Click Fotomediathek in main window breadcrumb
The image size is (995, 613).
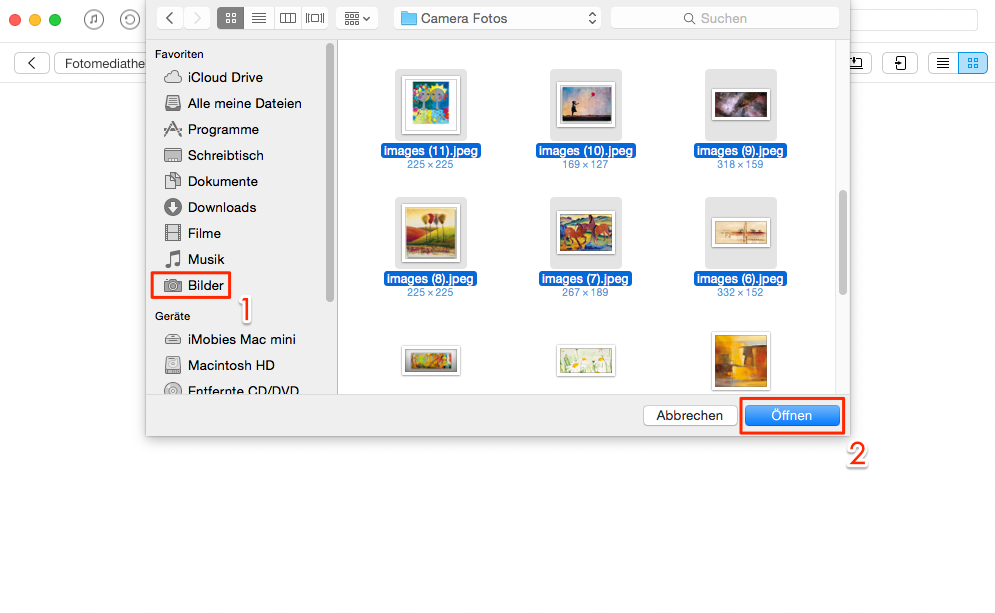(102, 63)
